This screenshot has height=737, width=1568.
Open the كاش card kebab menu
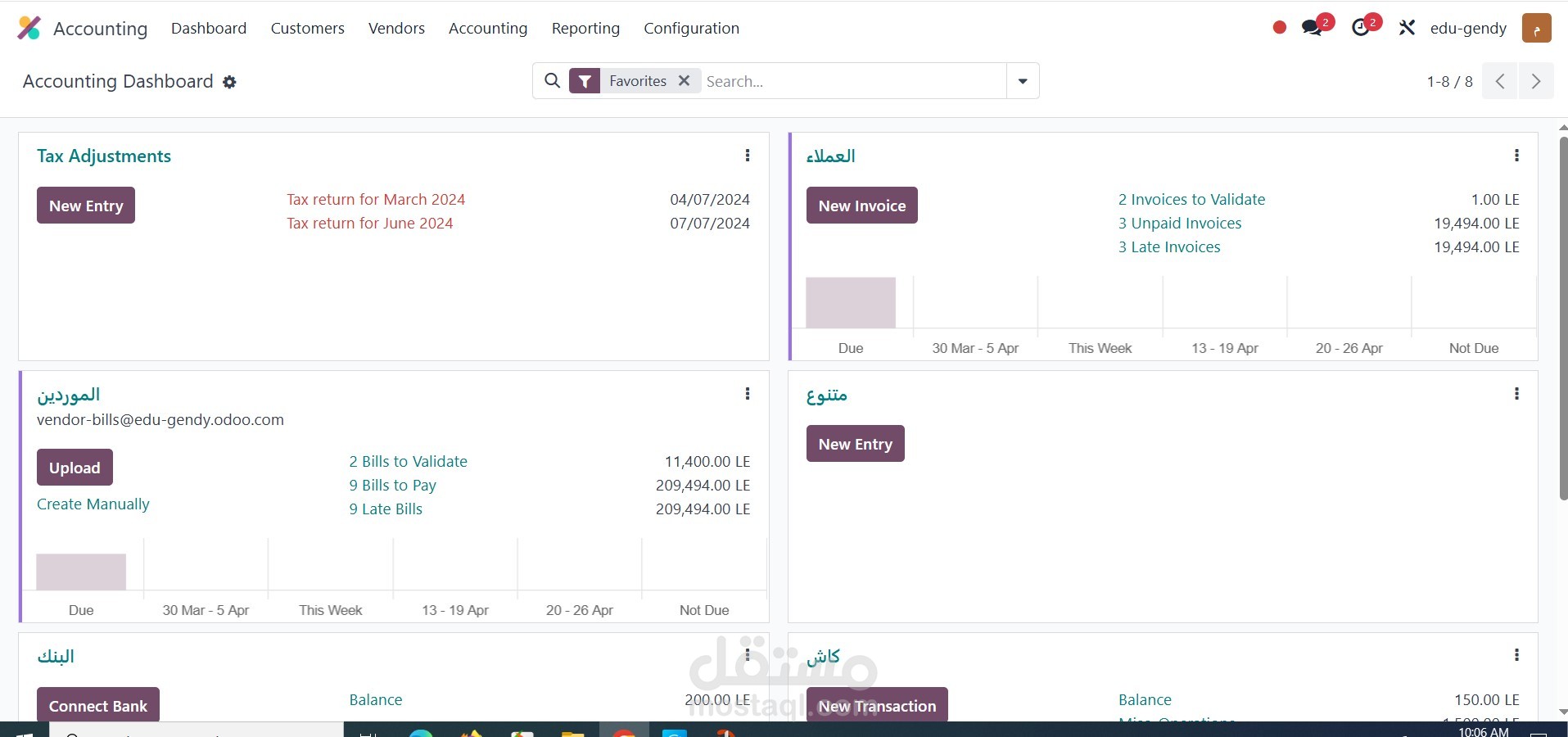click(1516, 655)
